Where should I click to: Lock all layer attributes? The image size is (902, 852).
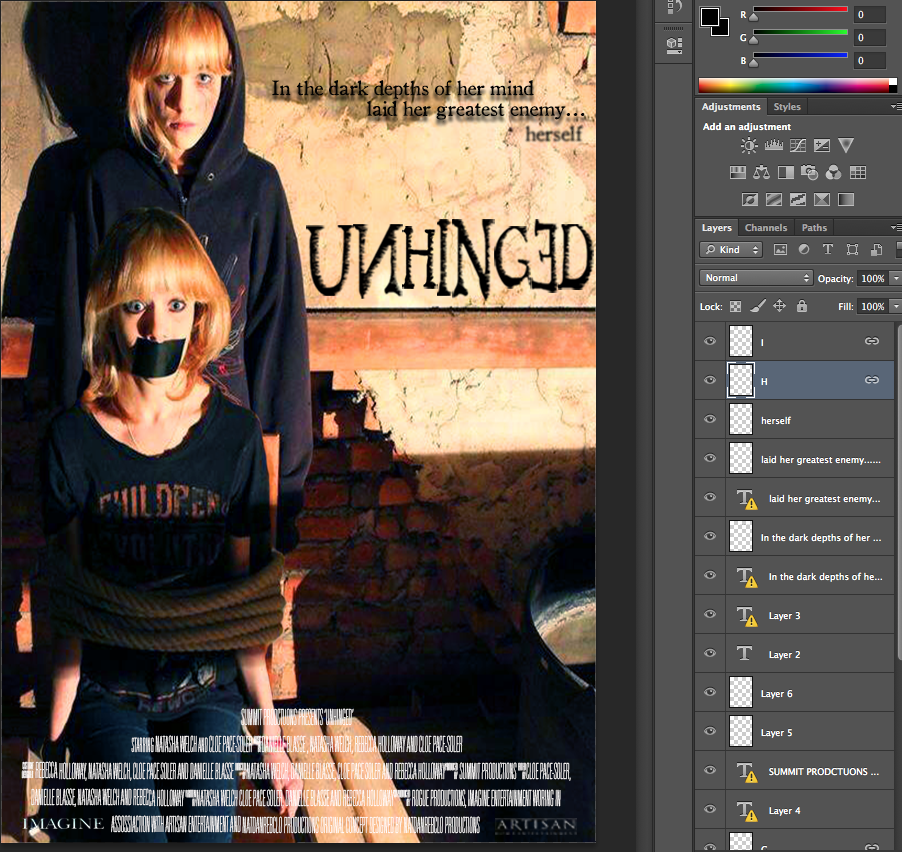click(x=802, y=306)
